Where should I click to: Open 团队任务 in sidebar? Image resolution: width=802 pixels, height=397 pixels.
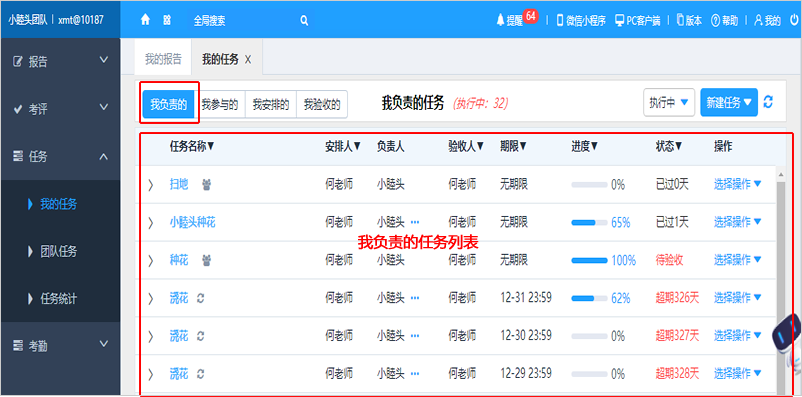(60, 252)
